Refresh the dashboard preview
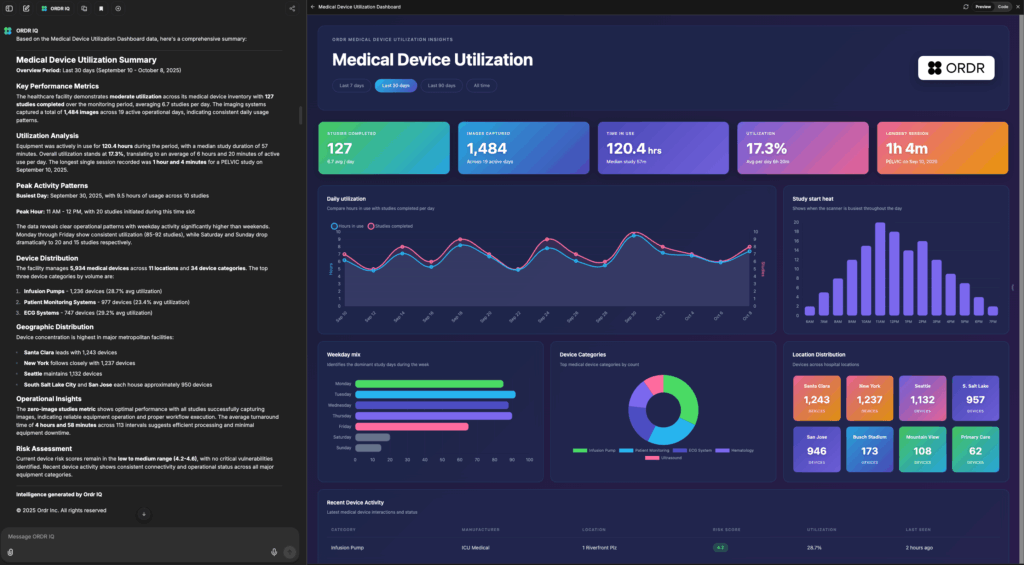Viewport: 1024px width, 565px height. pos(966,6)
